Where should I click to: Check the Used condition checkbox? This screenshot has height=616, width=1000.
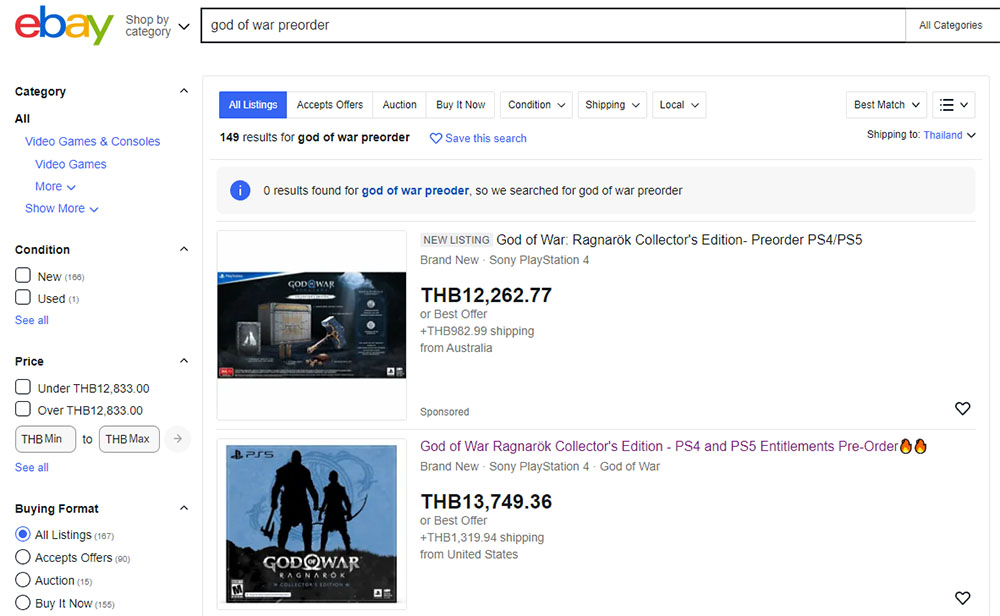click(x=23, y=297)
